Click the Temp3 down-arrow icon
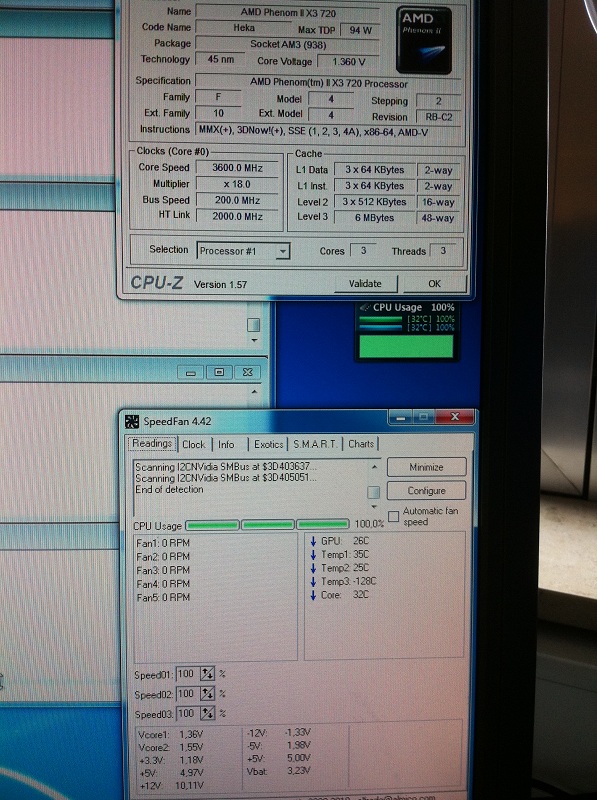 (313, 582)
